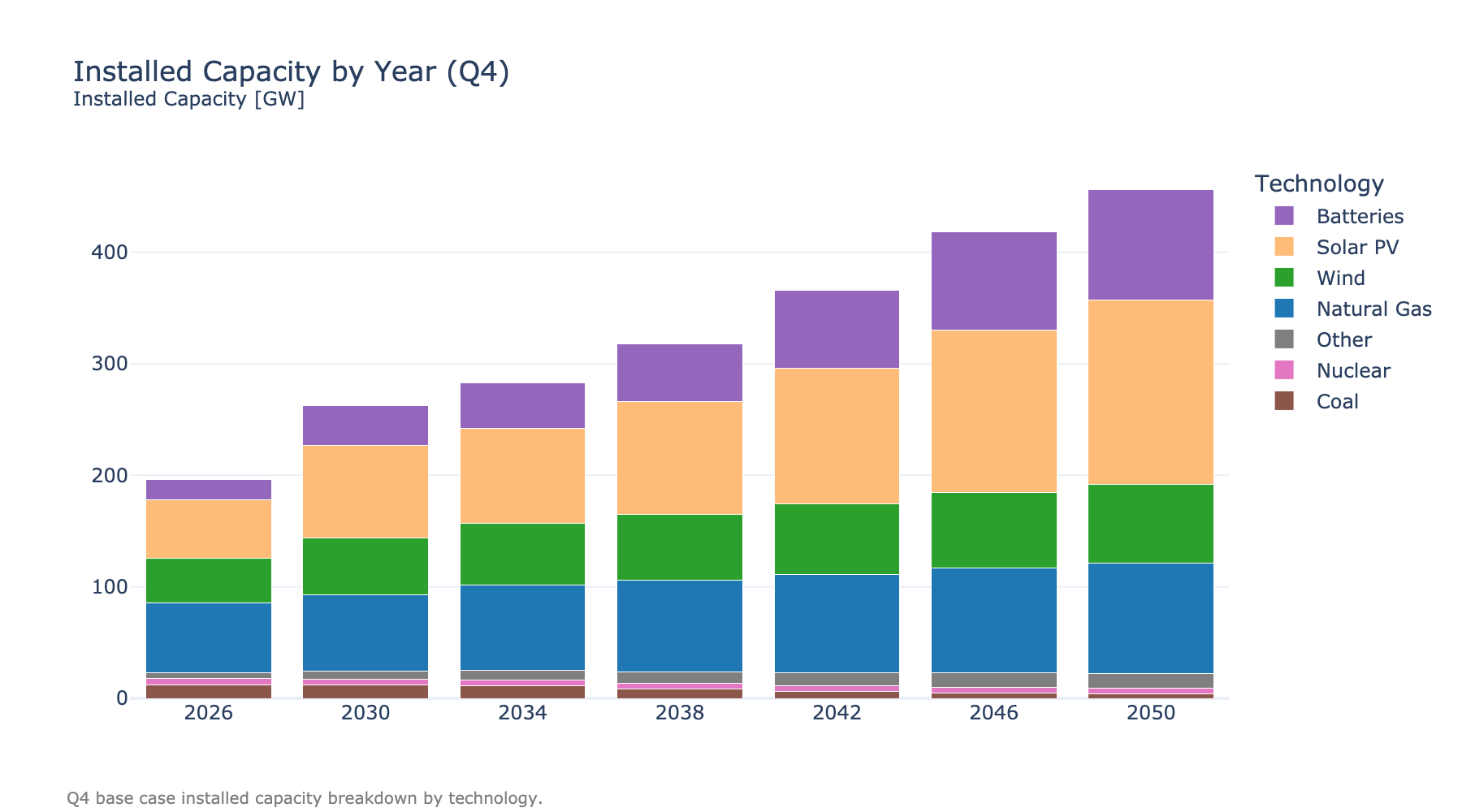The height and width of the screenshot is (812, 1462).
Task: Click the 2026 x-axis tick label
Action: [x=209, y=713]
